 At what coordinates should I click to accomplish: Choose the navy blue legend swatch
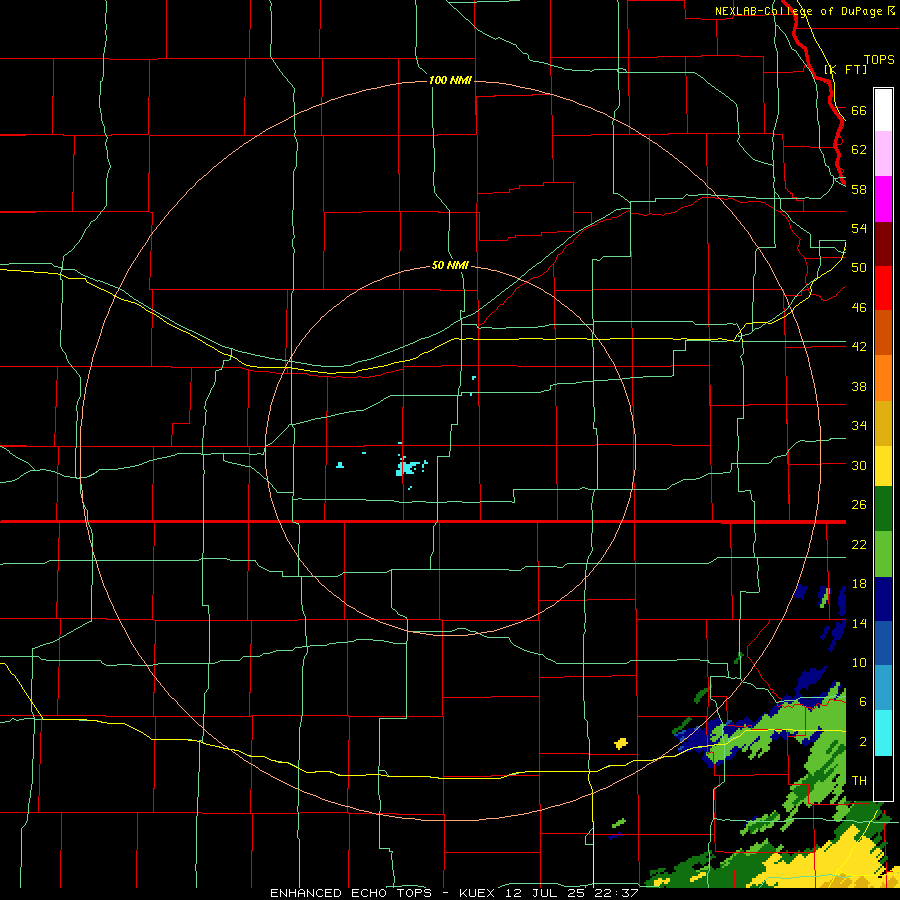pyautogui.click(x=883, y=599)
